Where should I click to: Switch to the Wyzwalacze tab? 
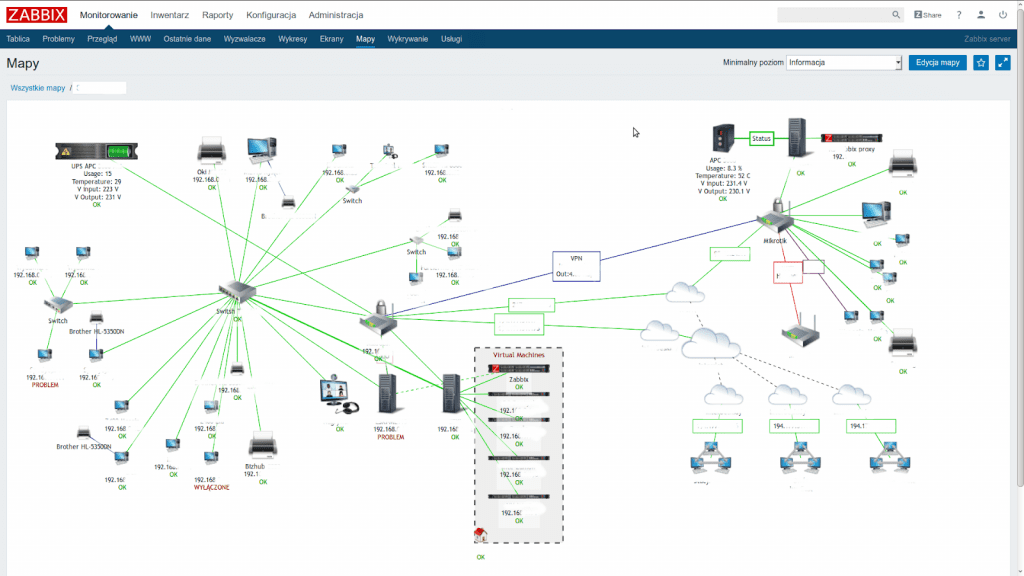(x=244, y=39)
